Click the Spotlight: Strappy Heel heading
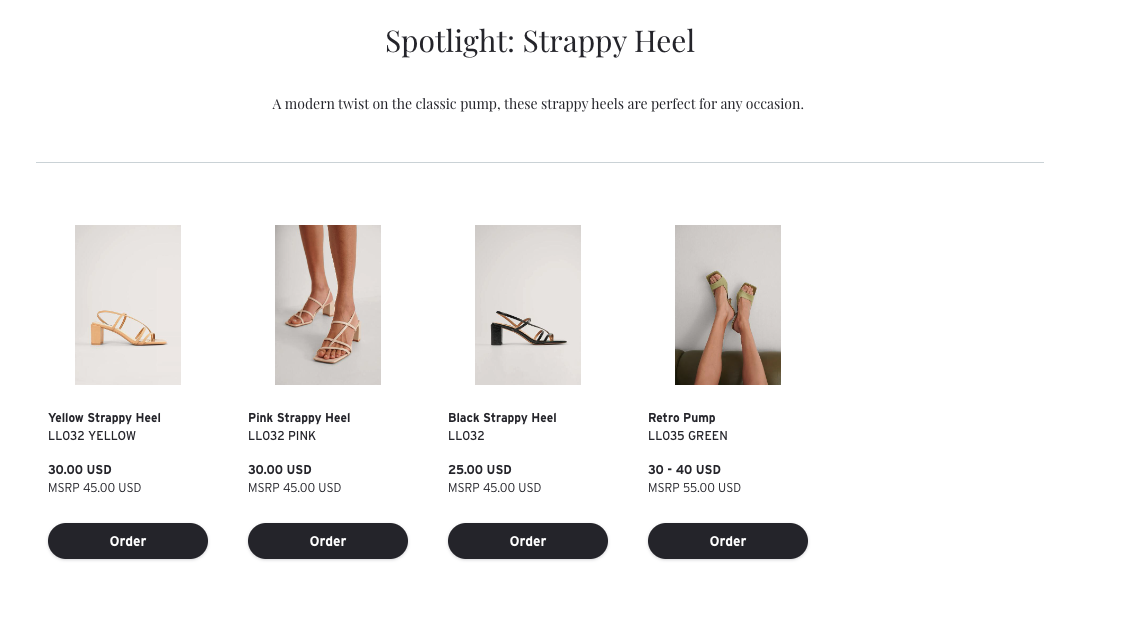Screen dimensions: 1131x618 tap(540, 41)
